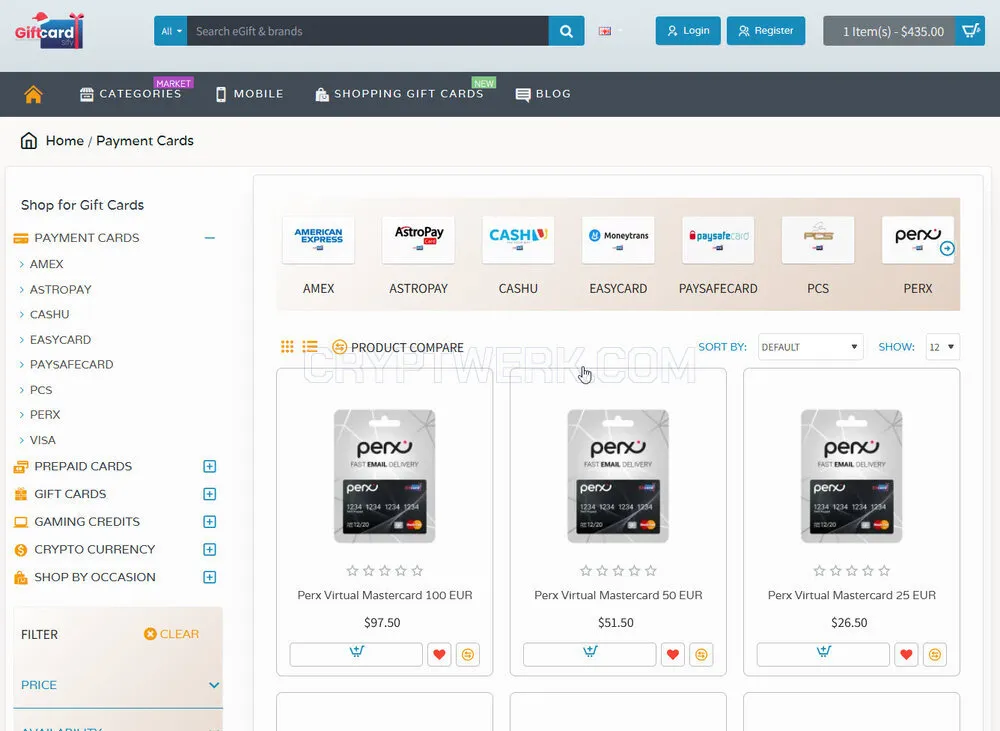Expand the Gift Cards category
The height and width of the screenshot is (731, 1000).
[x=209, y=494]
